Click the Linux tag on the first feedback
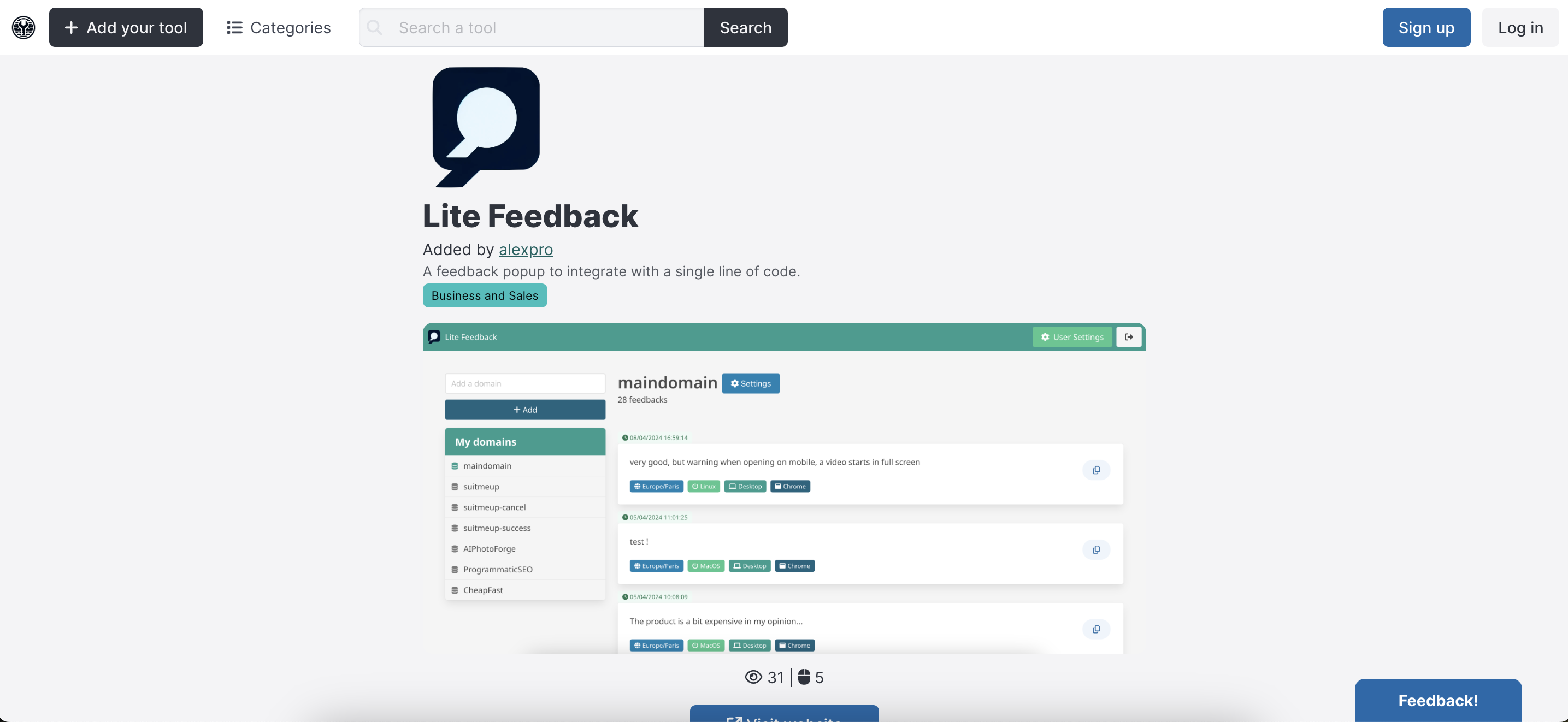 [704, 487]
